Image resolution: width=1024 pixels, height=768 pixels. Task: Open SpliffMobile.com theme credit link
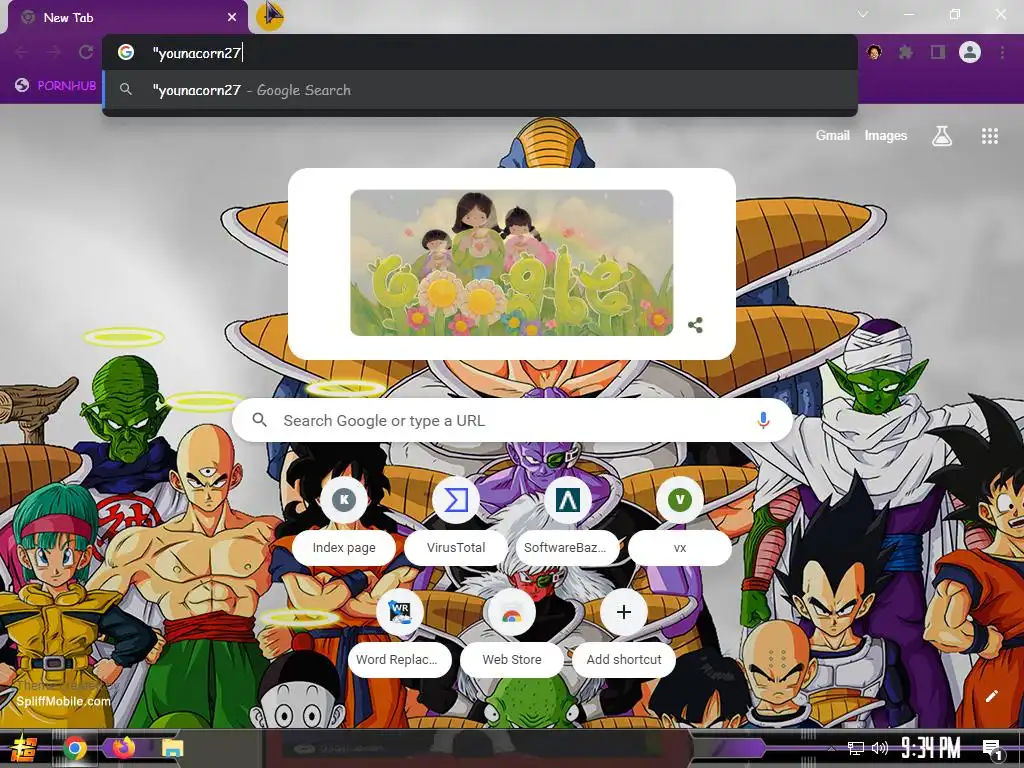[63, 701]
